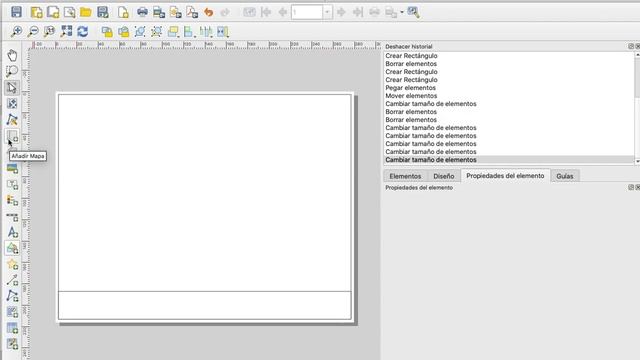Zoom in on the layout
640x360 pixels.
[x=16, y=31]
